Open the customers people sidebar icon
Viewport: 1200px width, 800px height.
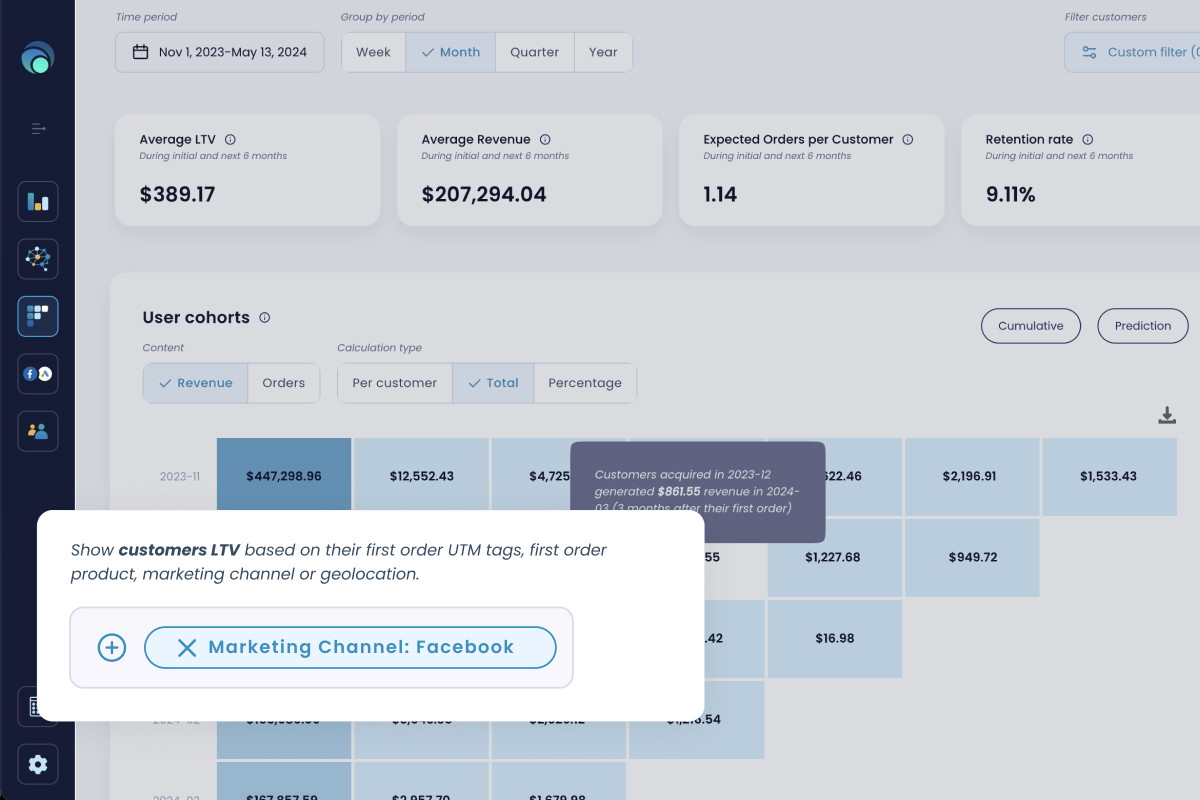(x=38, y=431)
